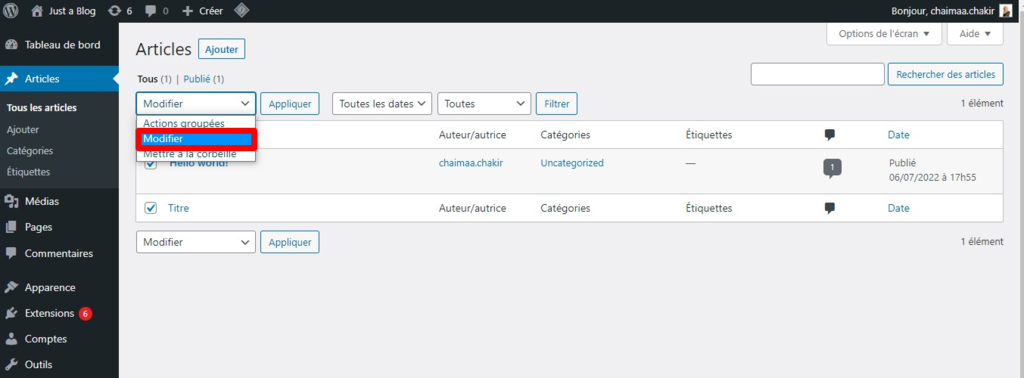1024x378 pixels.
Task: Choose Modifier in the dropdown list
Action: 195,139
